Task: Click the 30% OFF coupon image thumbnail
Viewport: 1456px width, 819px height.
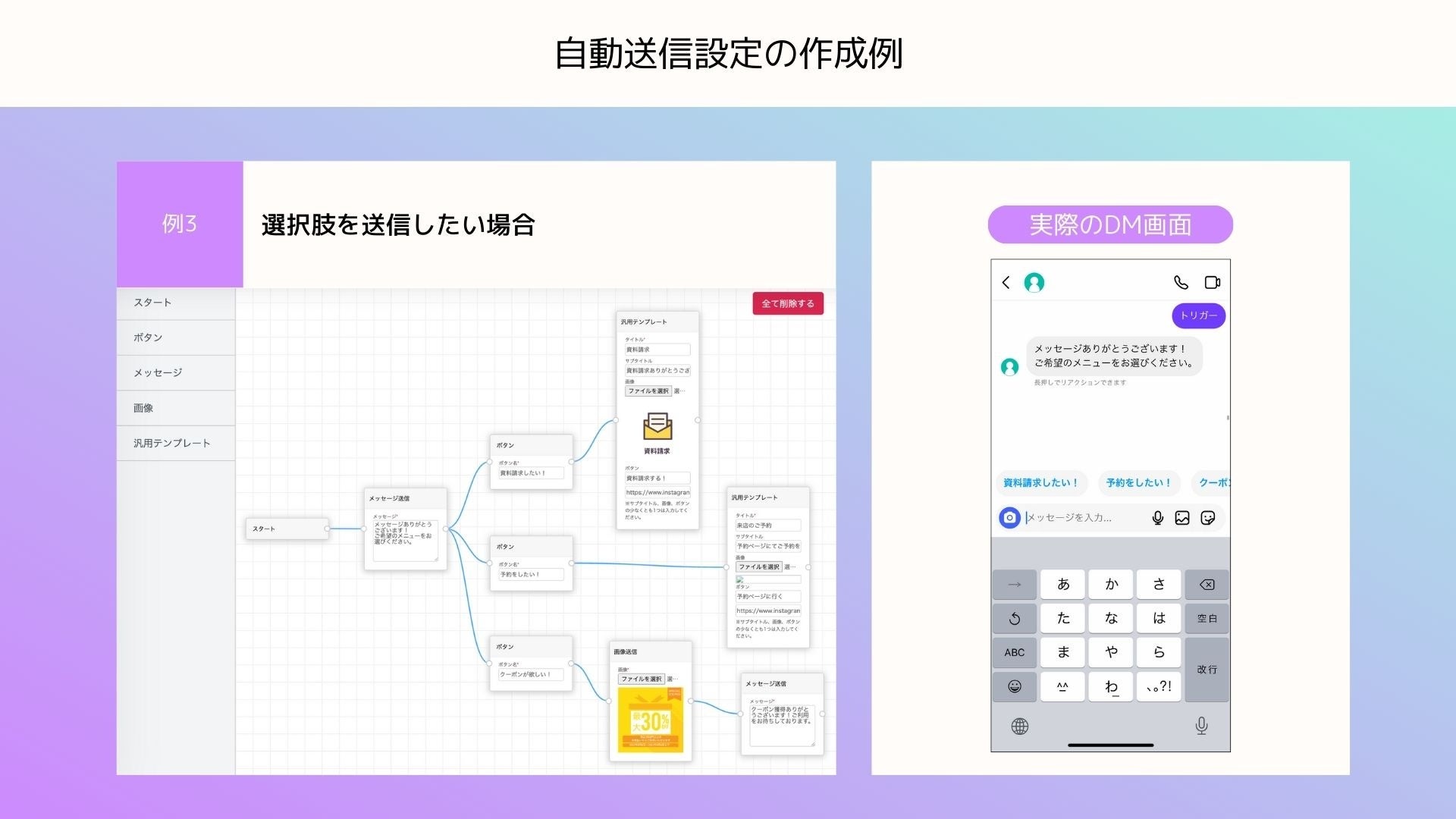Action: (650, 720)
